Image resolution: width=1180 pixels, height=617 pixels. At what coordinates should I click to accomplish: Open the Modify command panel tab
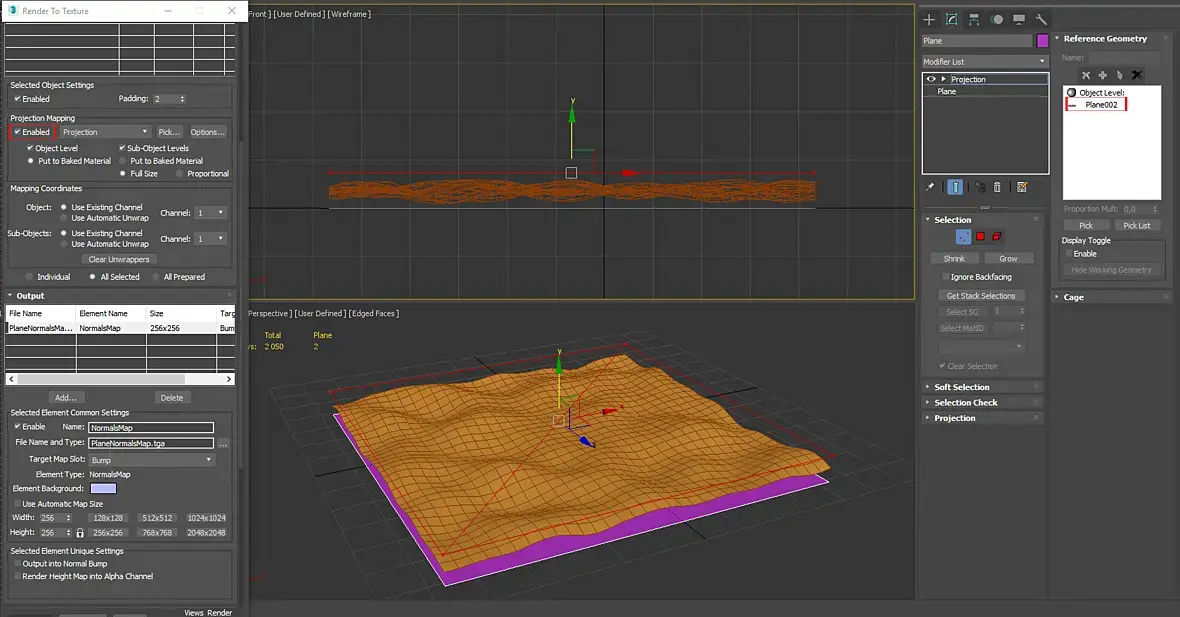click(x=952, y=20)
